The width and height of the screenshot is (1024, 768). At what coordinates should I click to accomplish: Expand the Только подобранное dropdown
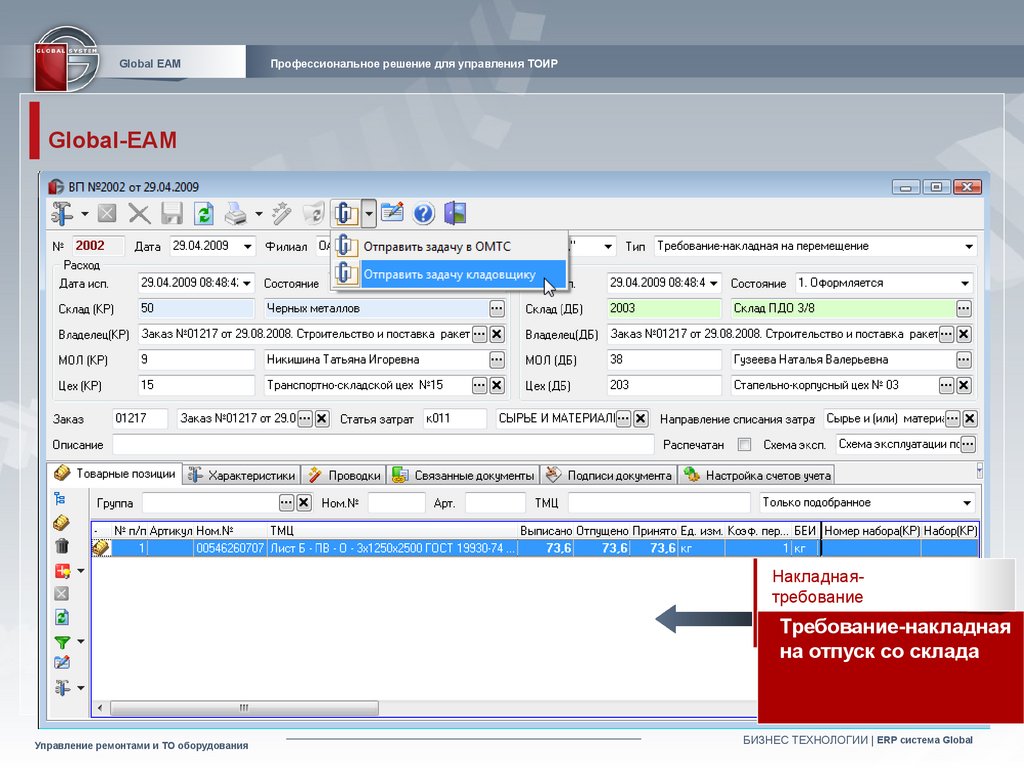point(967,503)
